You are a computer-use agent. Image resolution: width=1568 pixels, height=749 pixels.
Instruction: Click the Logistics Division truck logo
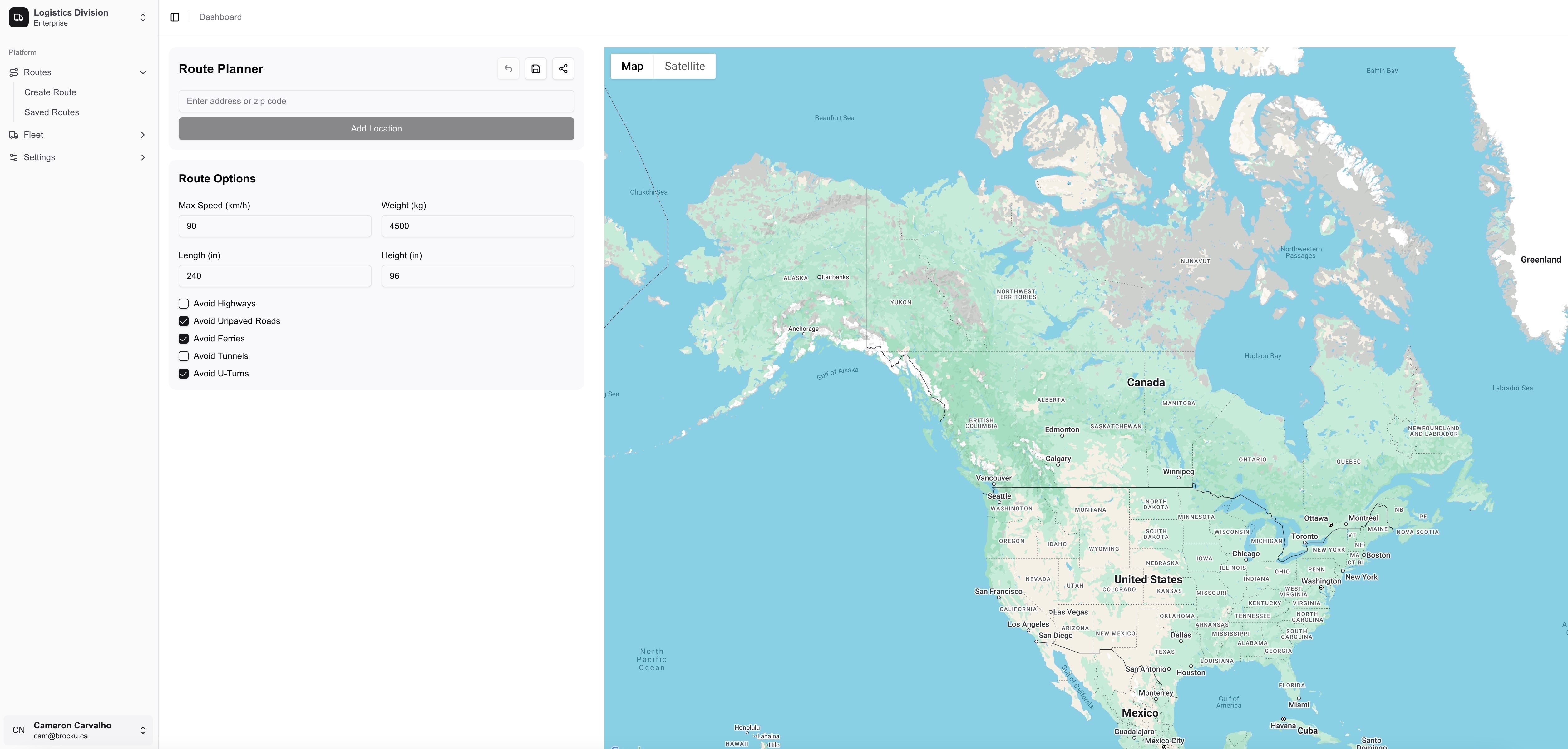coord(18,18)
